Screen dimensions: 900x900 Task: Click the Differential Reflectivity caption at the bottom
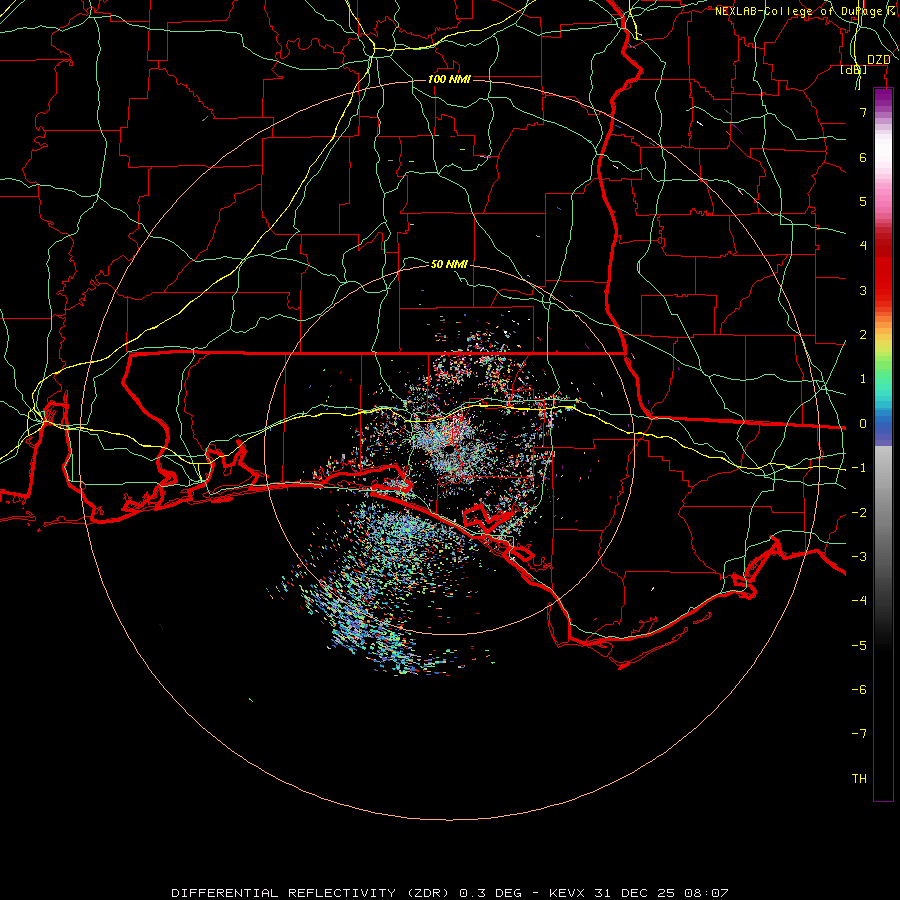(x=450, y=893)
